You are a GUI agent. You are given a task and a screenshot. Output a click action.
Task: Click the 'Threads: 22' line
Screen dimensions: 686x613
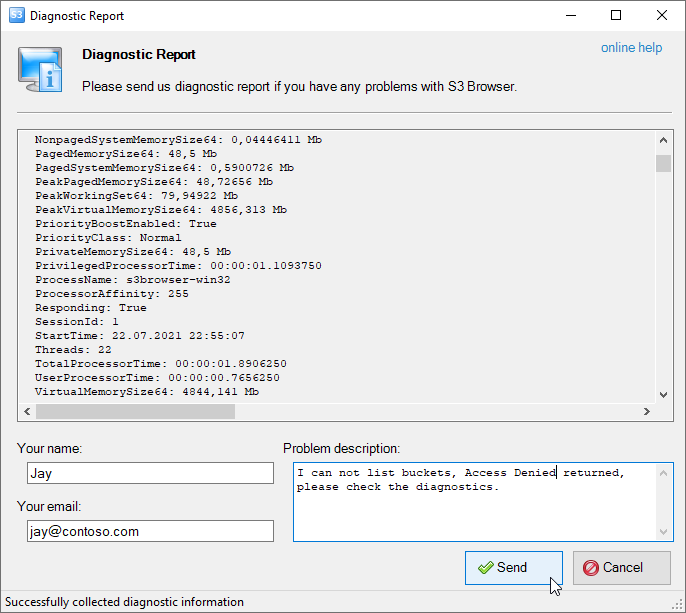click(x=73, y=350)
